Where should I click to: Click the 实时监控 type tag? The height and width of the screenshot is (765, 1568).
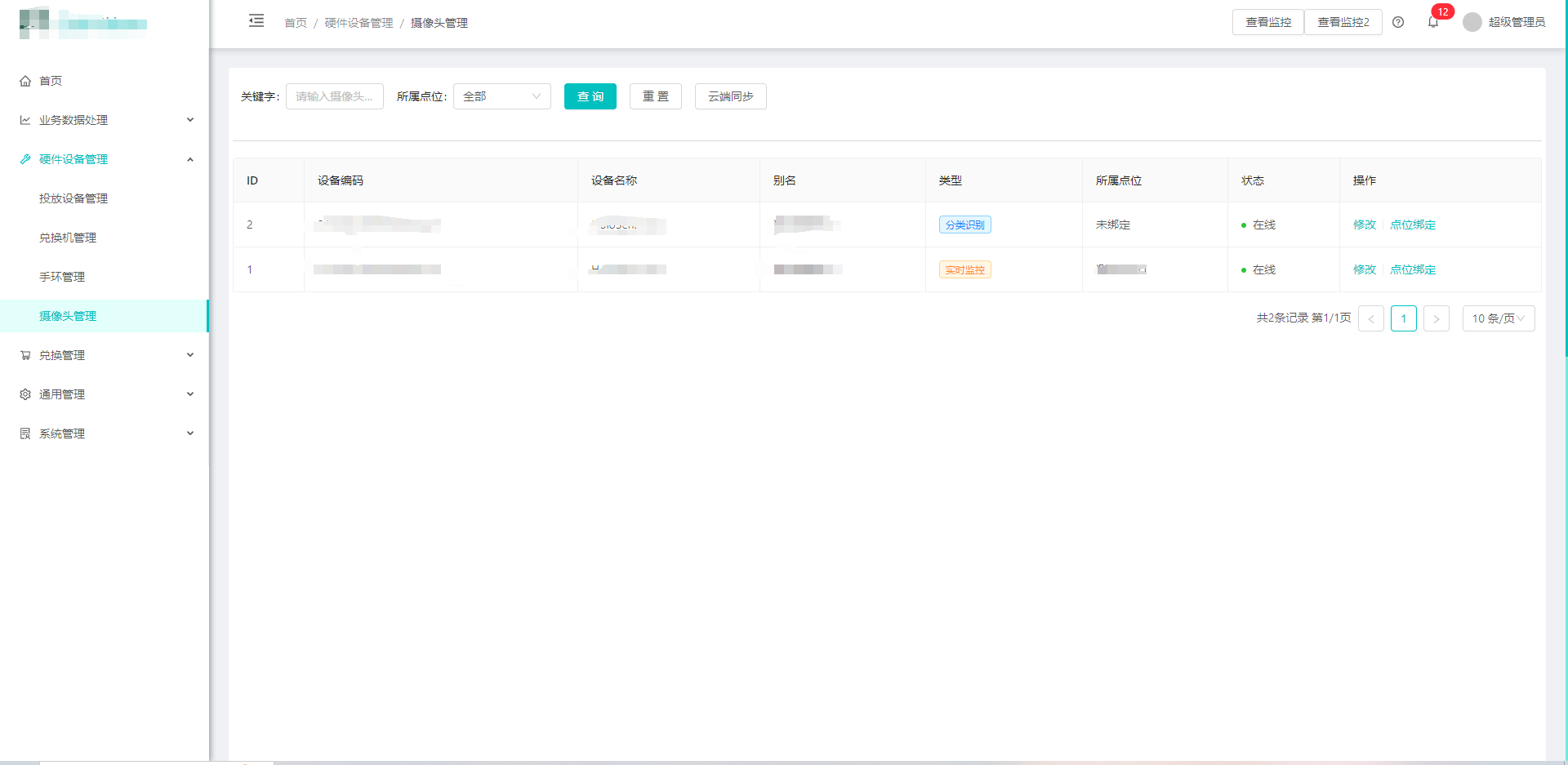click(x=965, y=269)
